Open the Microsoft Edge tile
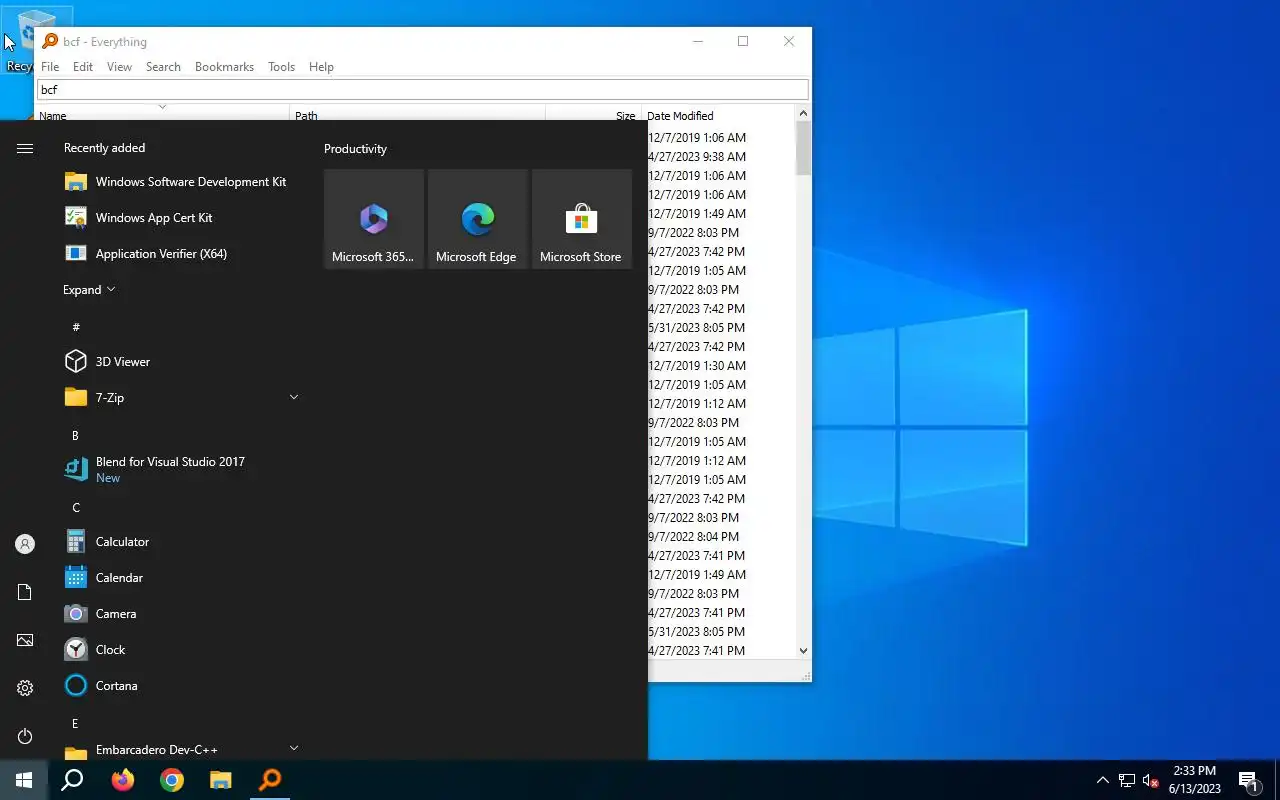Viewport: 1280px width, 800px height. (x=478, y=219)
